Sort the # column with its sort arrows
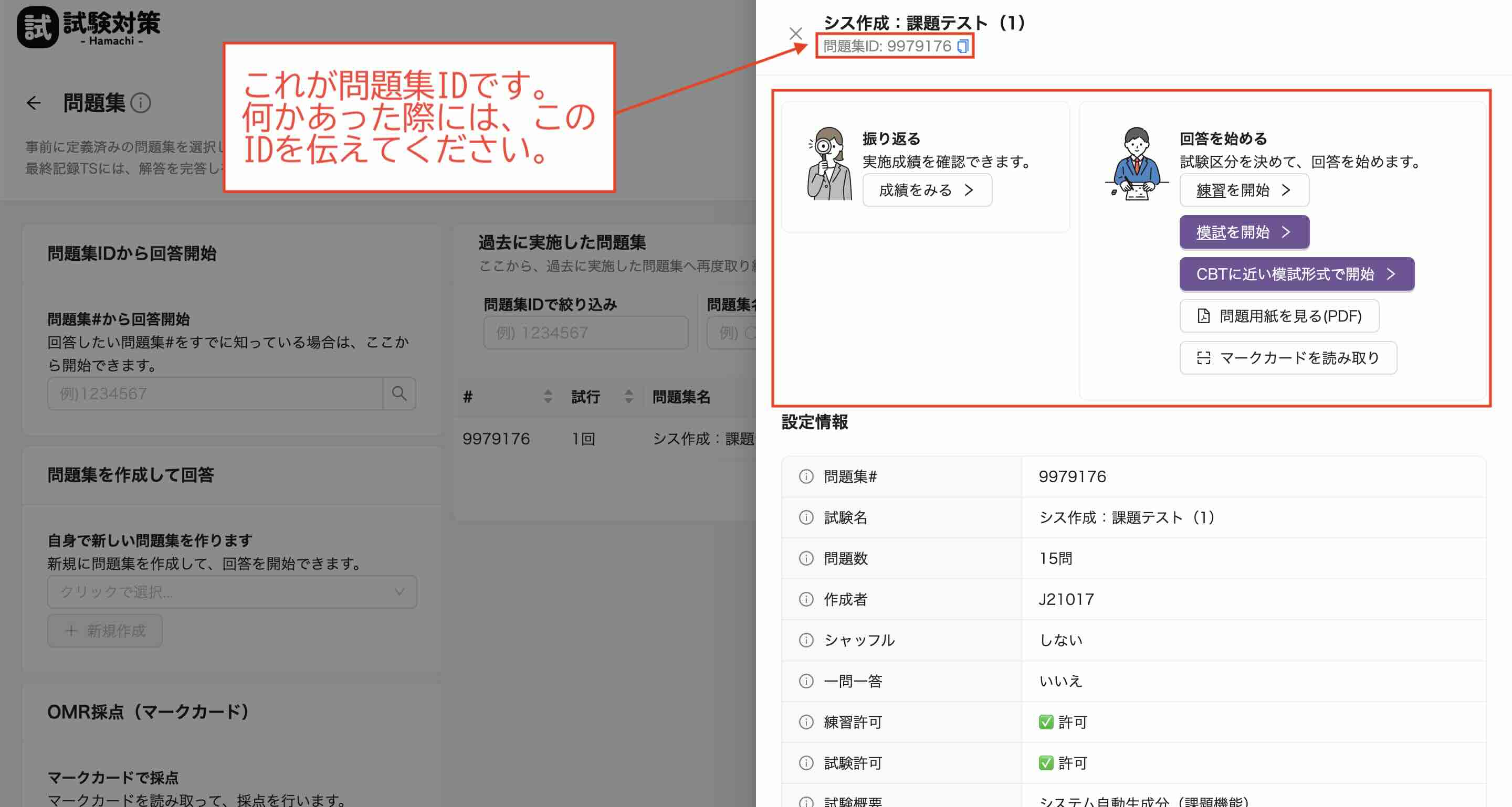Viewport: 1512px width, 807px height. point(548,397)
